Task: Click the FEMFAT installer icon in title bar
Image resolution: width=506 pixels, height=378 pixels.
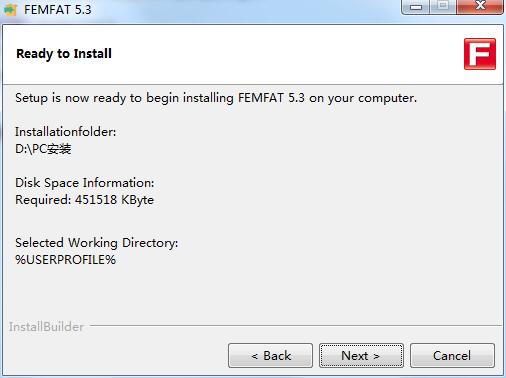Action: pos(10,9)
